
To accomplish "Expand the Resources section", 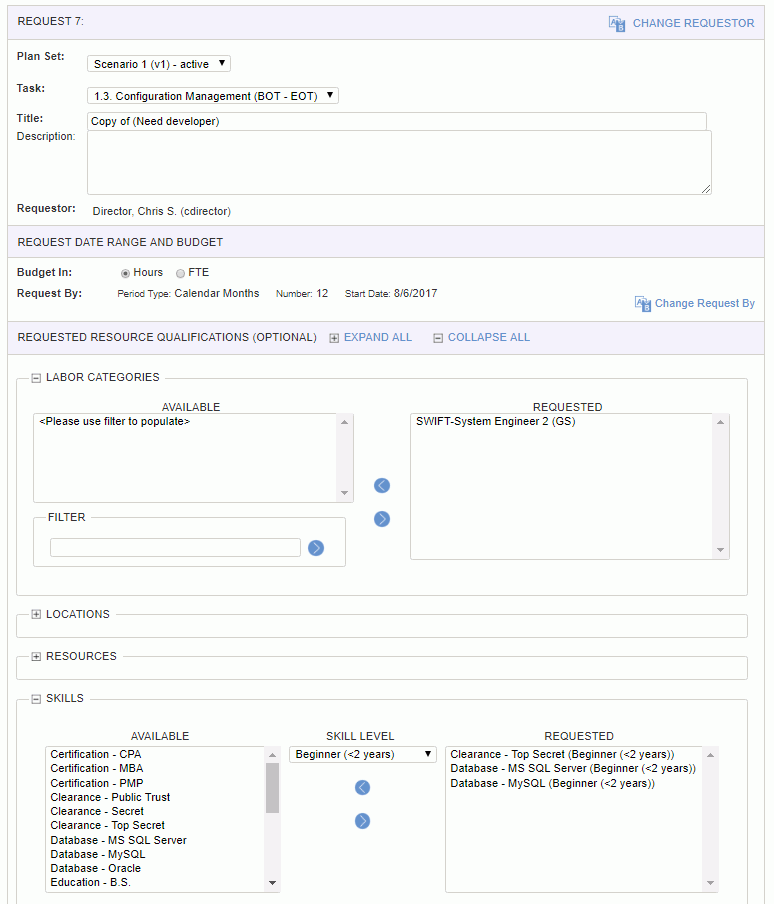I will point(36,657).
